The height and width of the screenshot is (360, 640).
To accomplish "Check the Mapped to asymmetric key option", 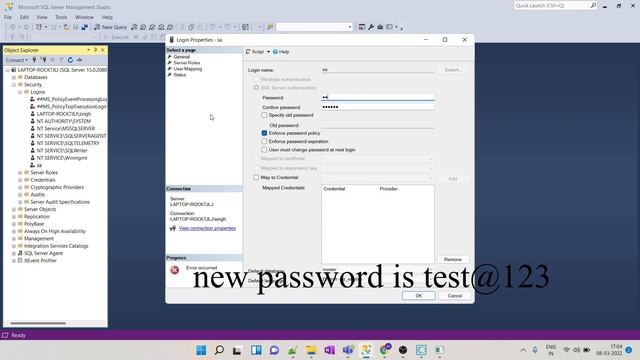I will 256,168.
